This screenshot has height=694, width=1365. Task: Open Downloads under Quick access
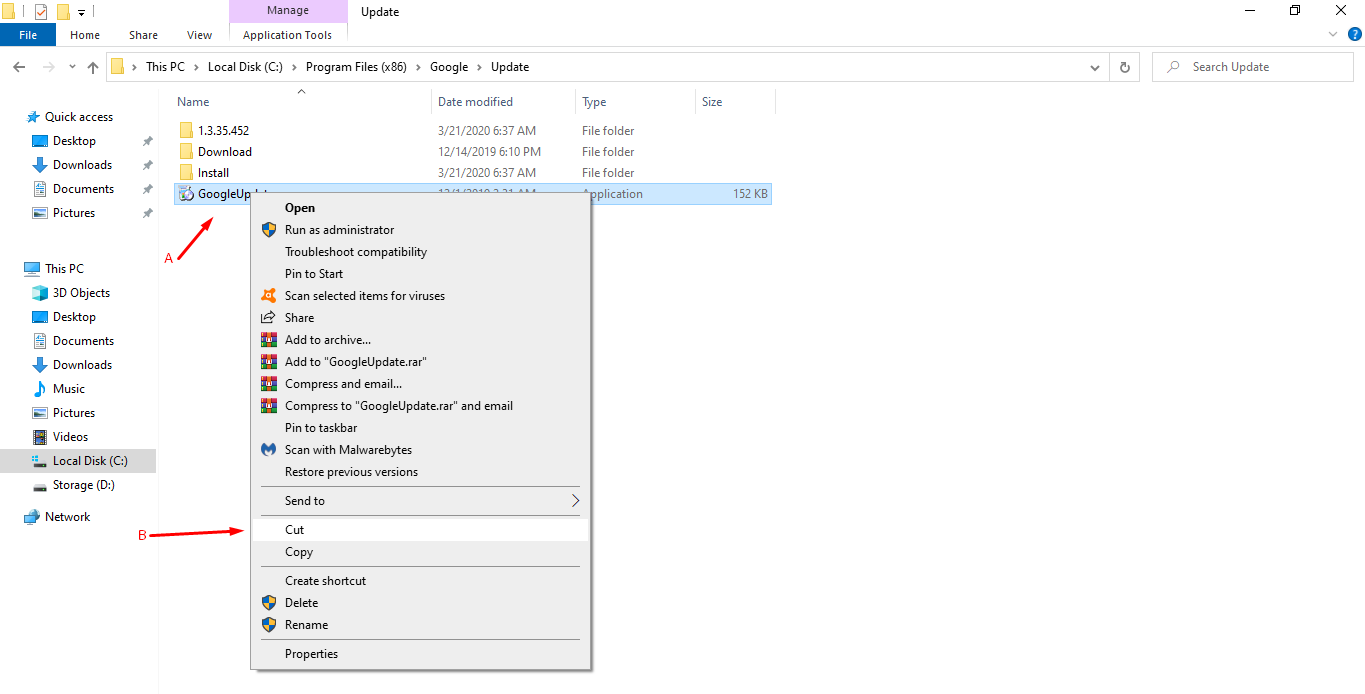(82, 165)
